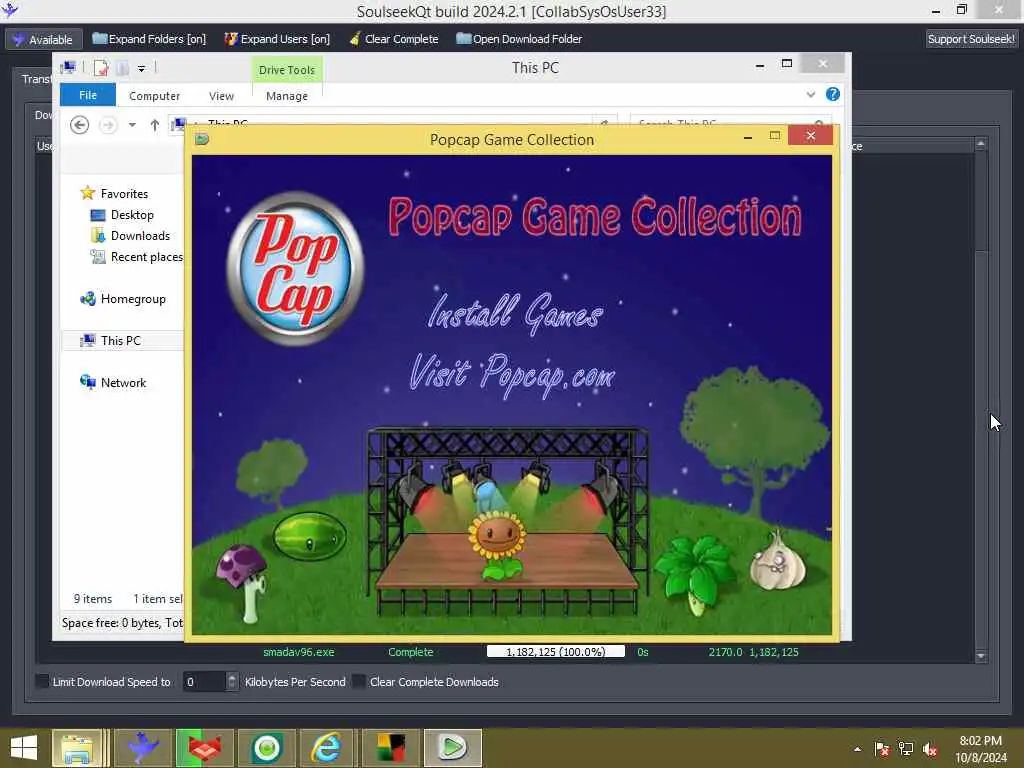Select Downloads in navigation pane
Viewport: 1024px width, 768px height.
point(140,236)
